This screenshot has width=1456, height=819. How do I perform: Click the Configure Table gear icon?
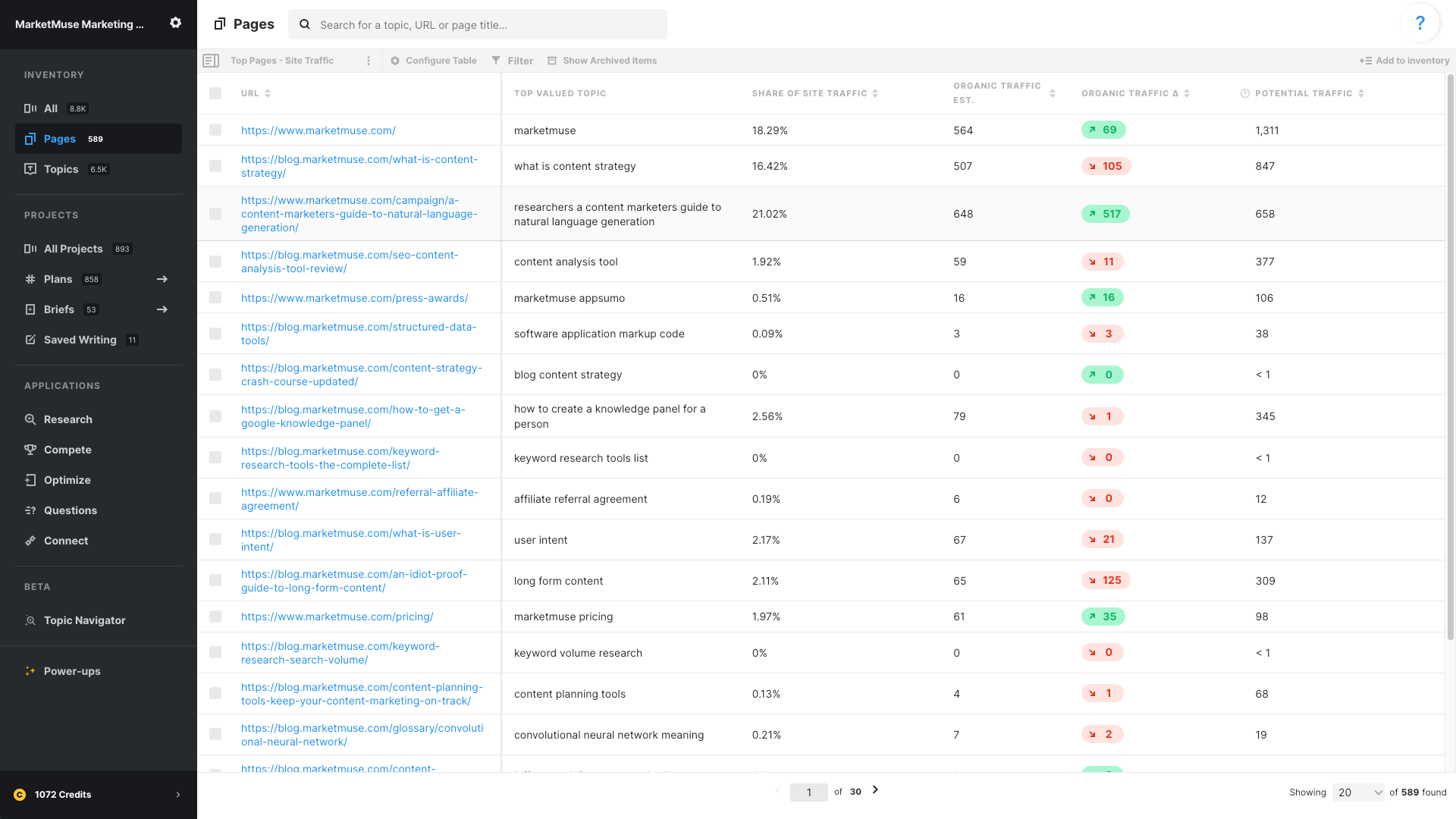click(x=395, y=61)
